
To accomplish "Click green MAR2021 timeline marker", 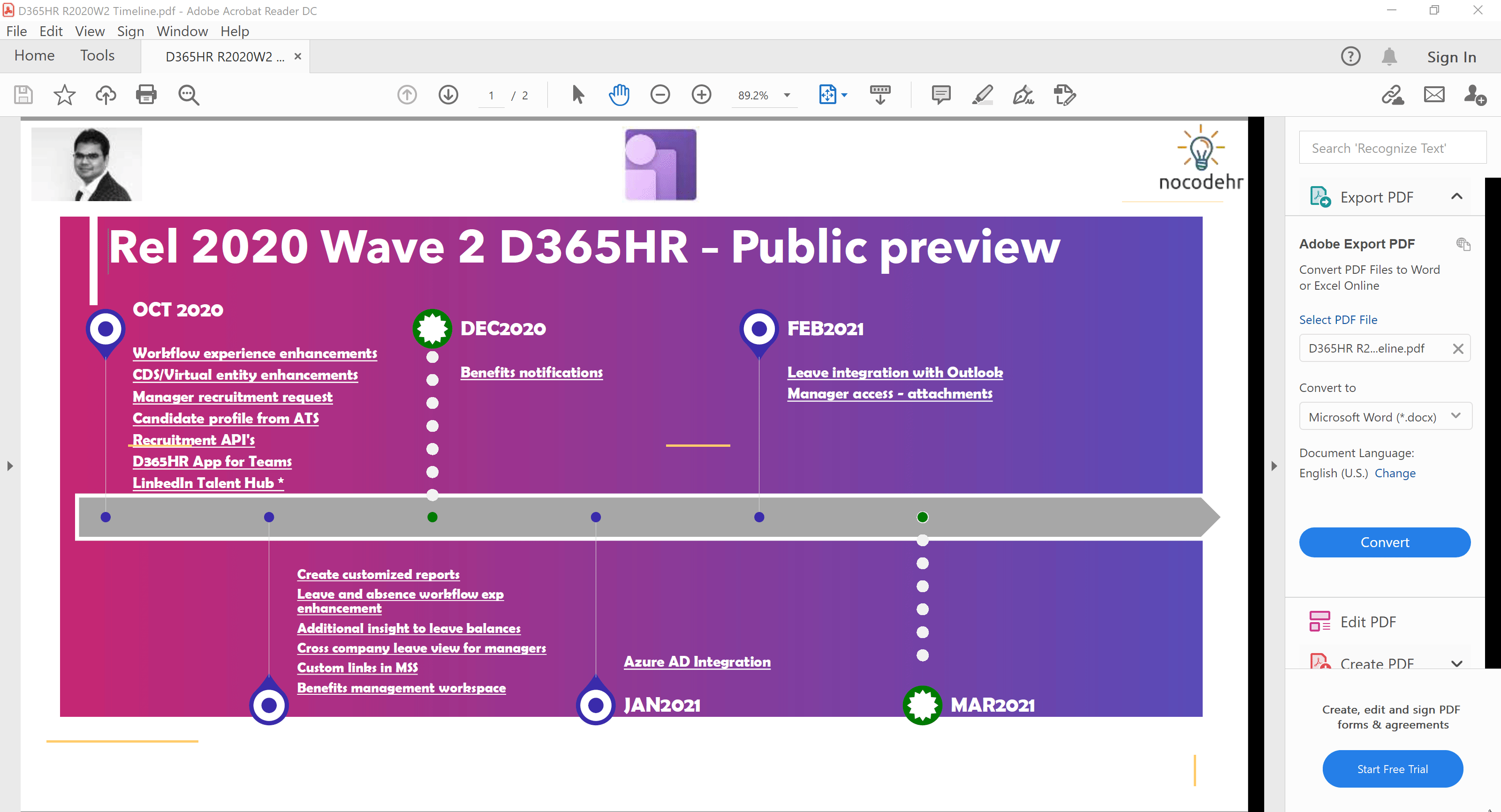I will 922,706.
